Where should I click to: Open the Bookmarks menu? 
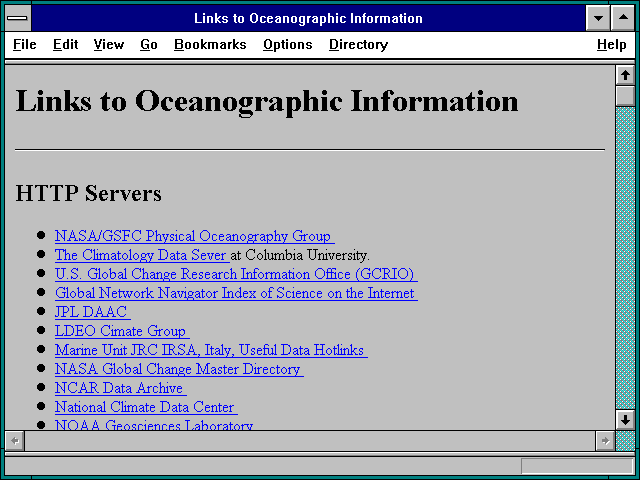(210, 44)
